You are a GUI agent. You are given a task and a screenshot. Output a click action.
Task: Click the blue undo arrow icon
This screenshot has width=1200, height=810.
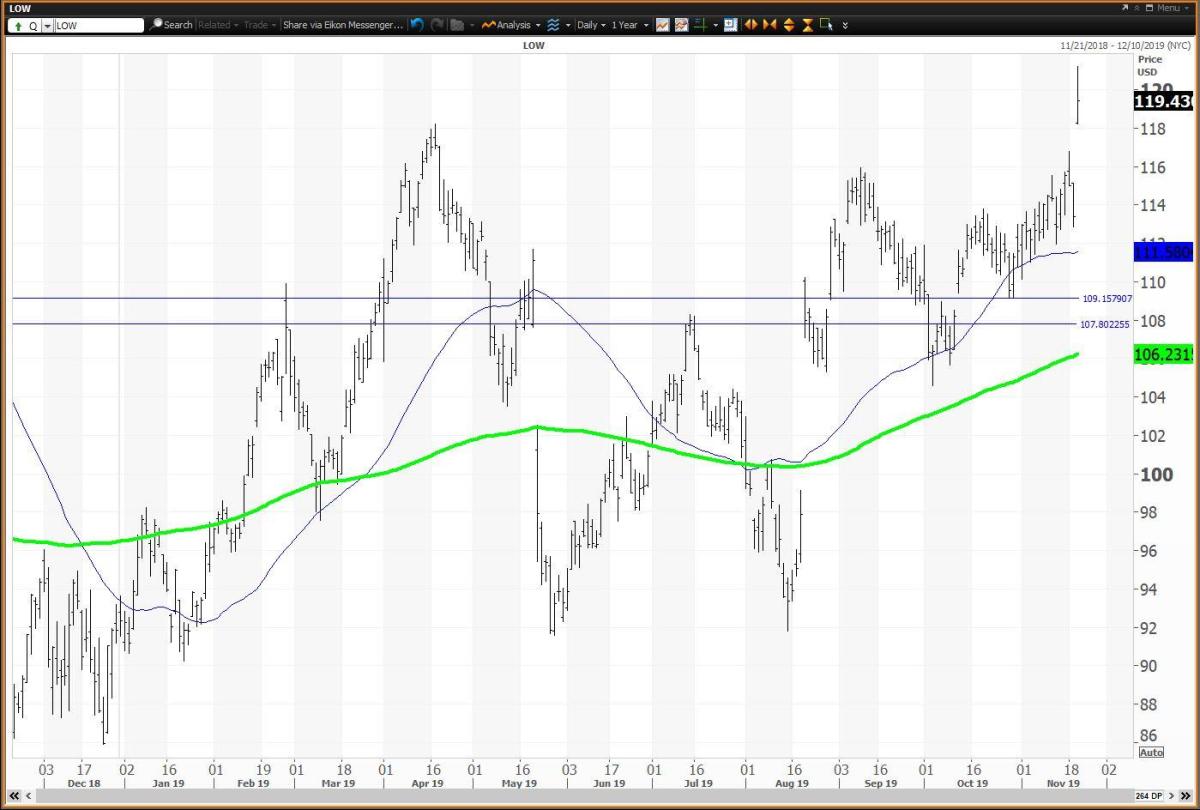click(417, 25)
